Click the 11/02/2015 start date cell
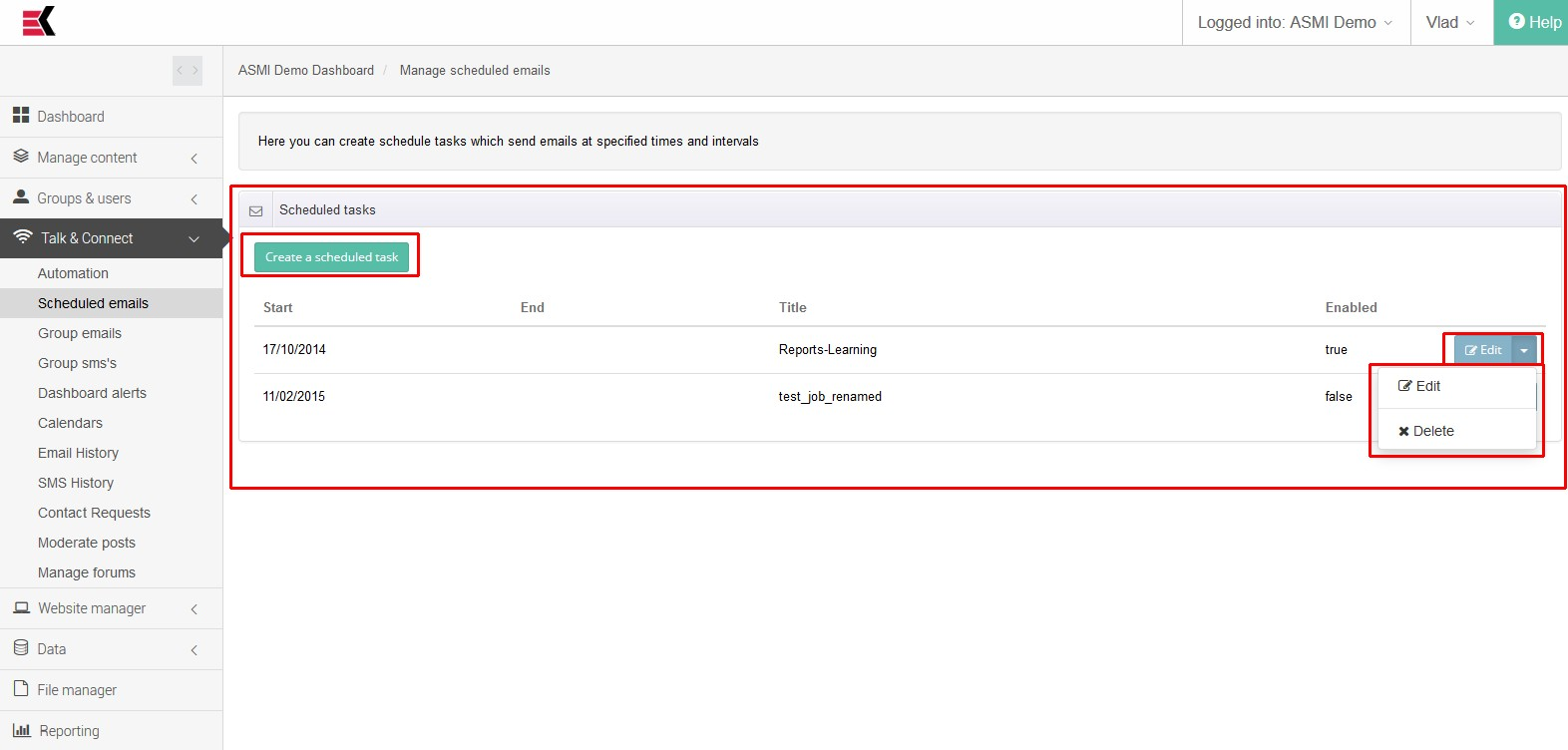 pyautogui.click(x=294, y=396)
